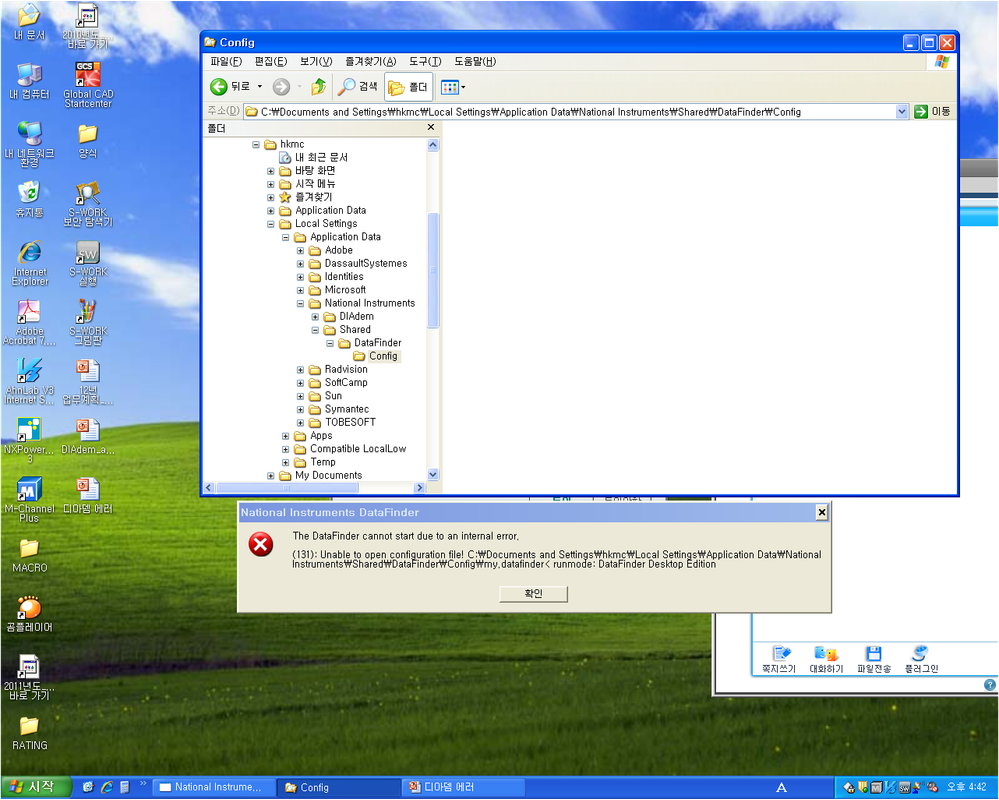Open the Back button history dropdown arrow

click(259, 87)
